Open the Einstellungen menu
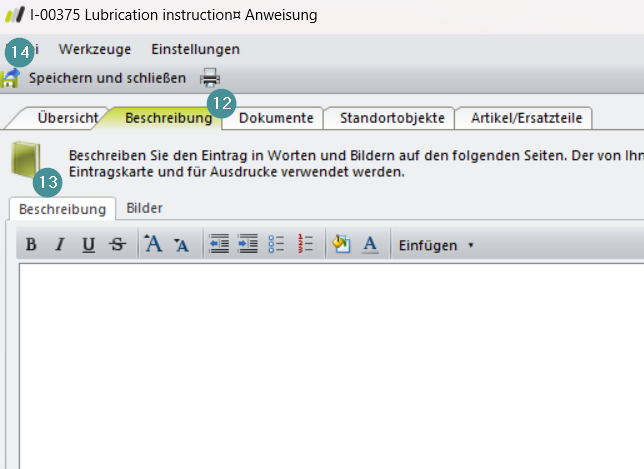Viewport: 644px width, 469px height. (x=196, y=49)
